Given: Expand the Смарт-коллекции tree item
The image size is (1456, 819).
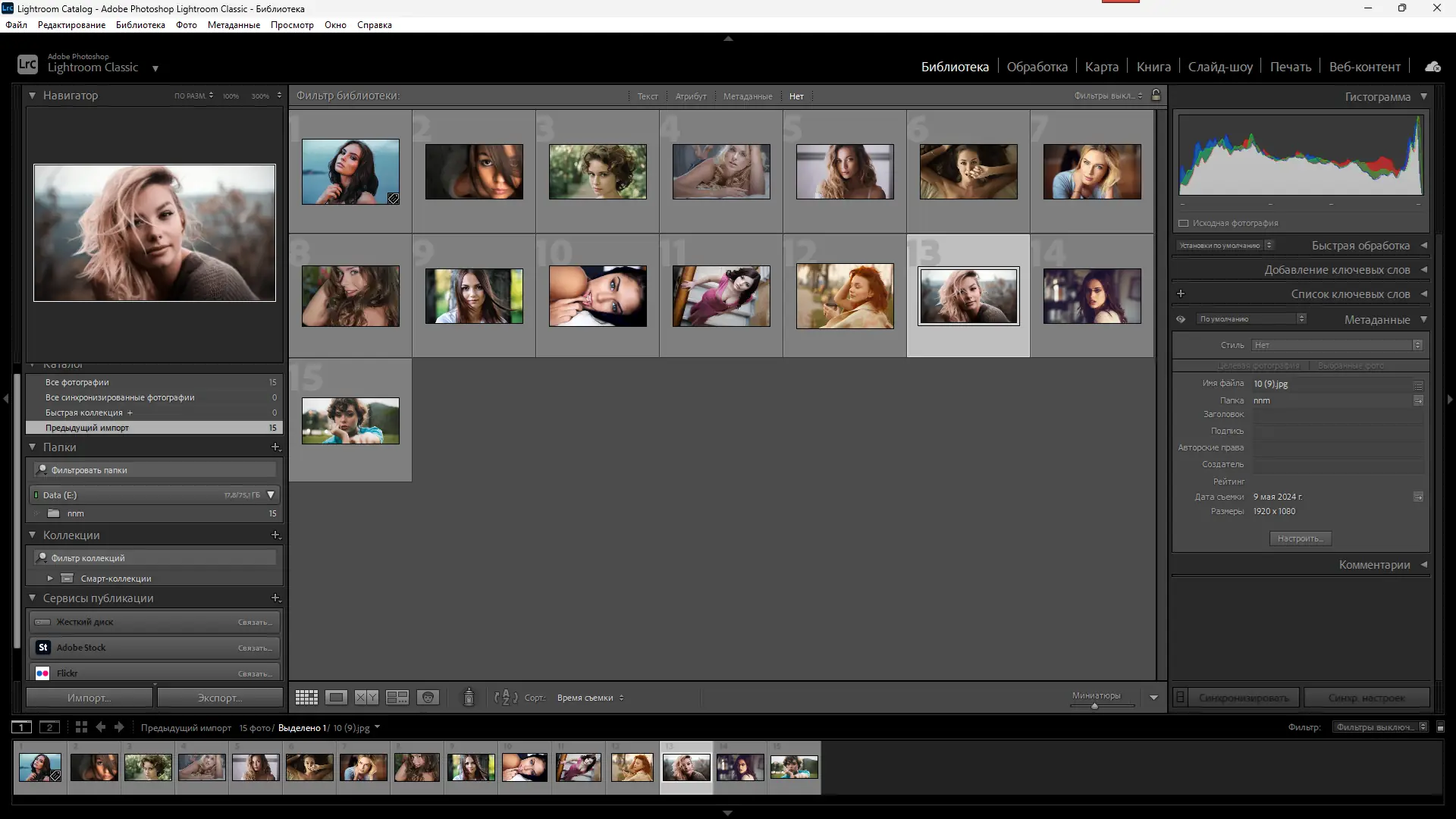Looking at the screenshot, I should click(50, 579).
